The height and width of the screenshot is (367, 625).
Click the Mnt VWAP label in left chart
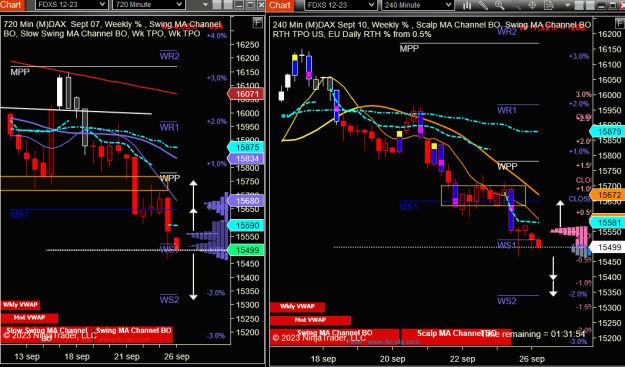(x=29, y=318)
